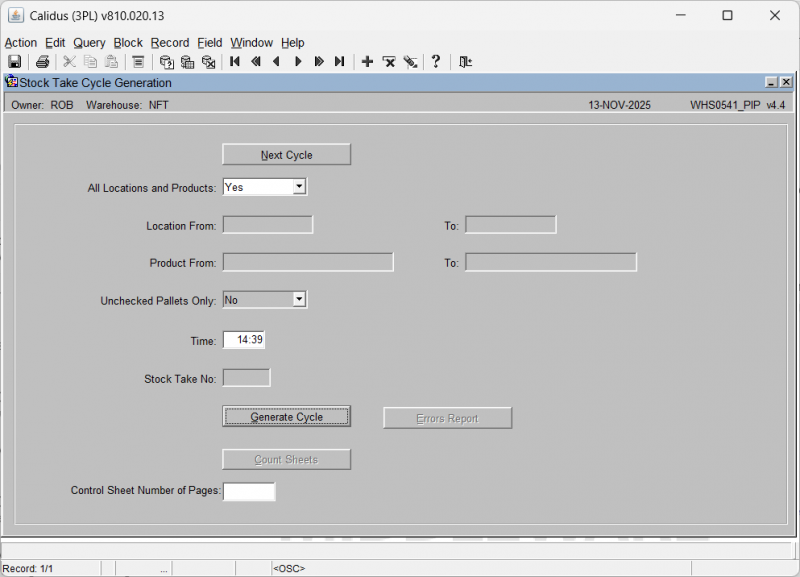Expand the Unchecked Pallets Only dropdown
Viewport: 800px width, 577px height.
point(299,300)
